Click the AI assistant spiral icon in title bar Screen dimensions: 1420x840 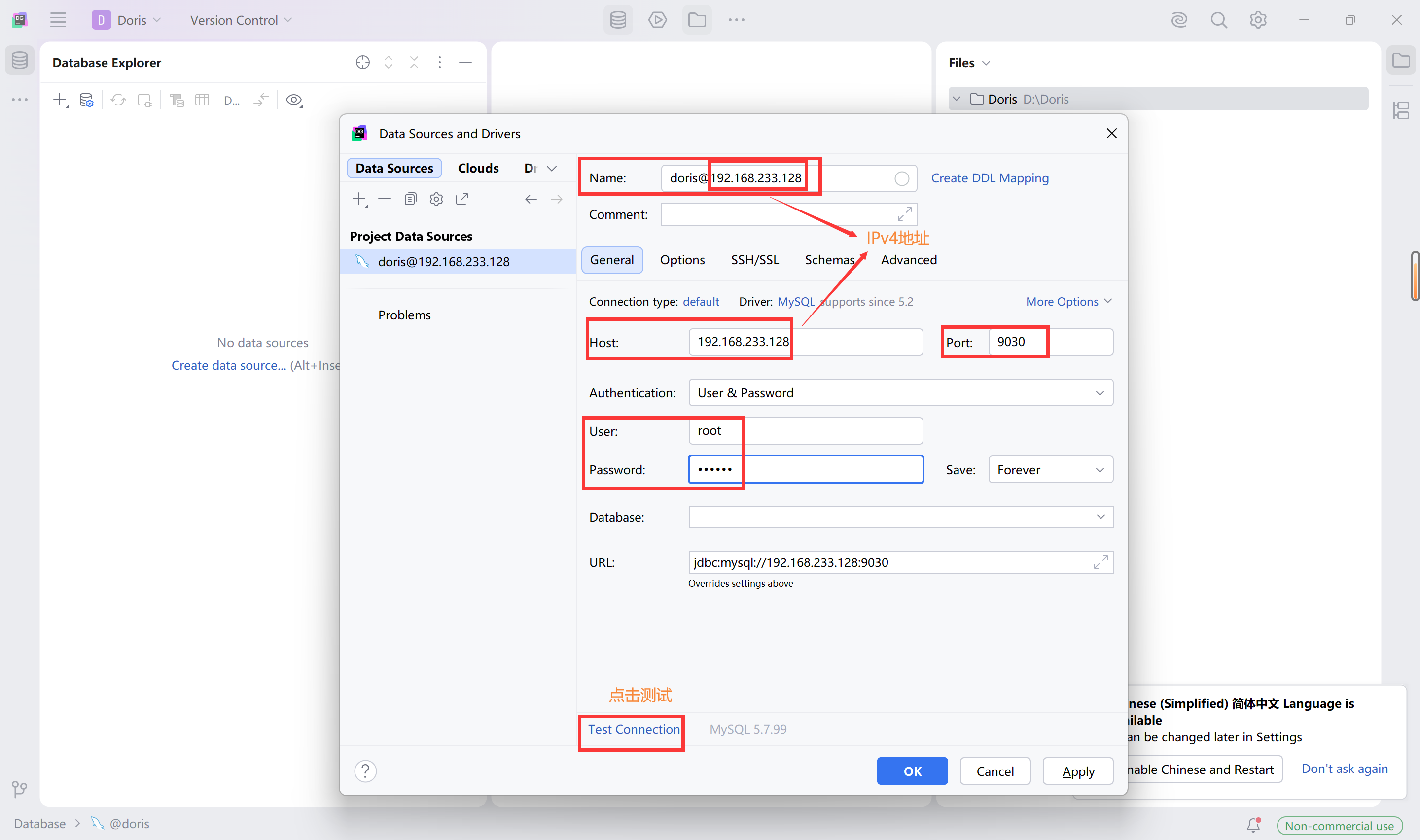click(1179, 20)
